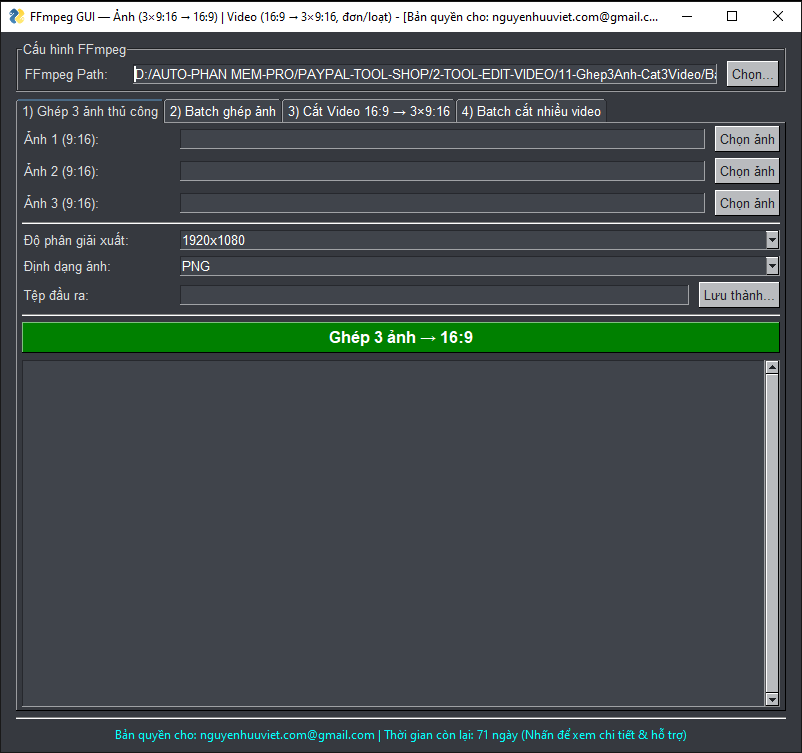Close the FFmpeg GUI window
This screenshot has width=802, height=753.
point(777,16)
